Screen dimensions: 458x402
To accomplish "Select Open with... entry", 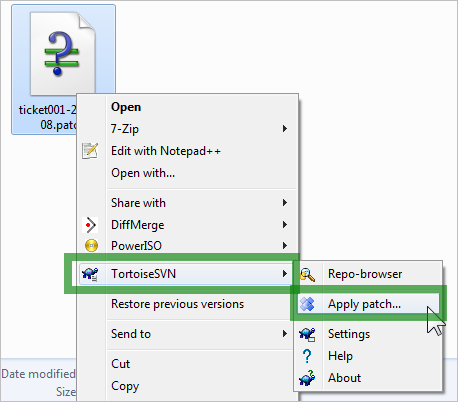I will tap(143, 173).
